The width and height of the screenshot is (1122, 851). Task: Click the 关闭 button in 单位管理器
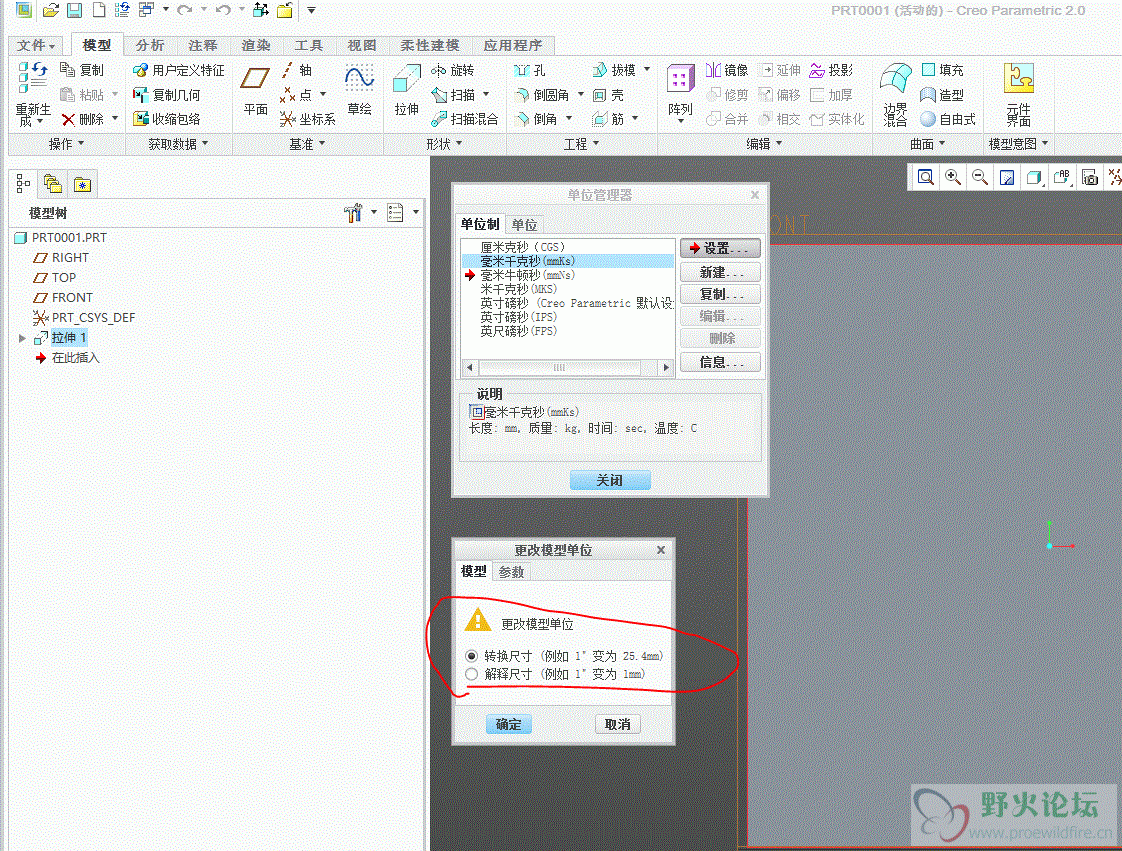pos(610,480)
